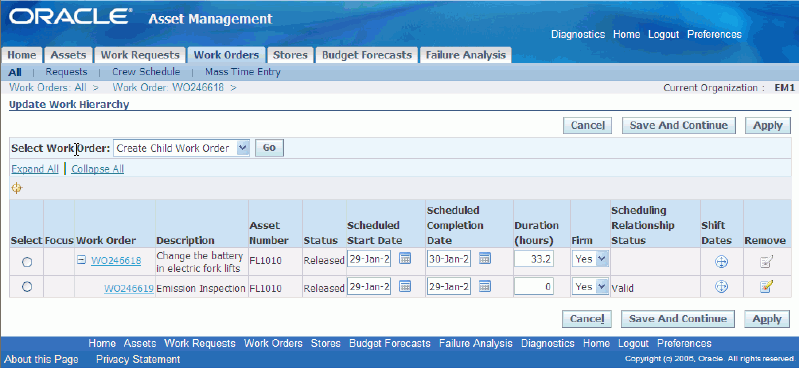Open Crew Schedule subtab
This screenshot has height=368, width=799.
[x=146, y=72]
